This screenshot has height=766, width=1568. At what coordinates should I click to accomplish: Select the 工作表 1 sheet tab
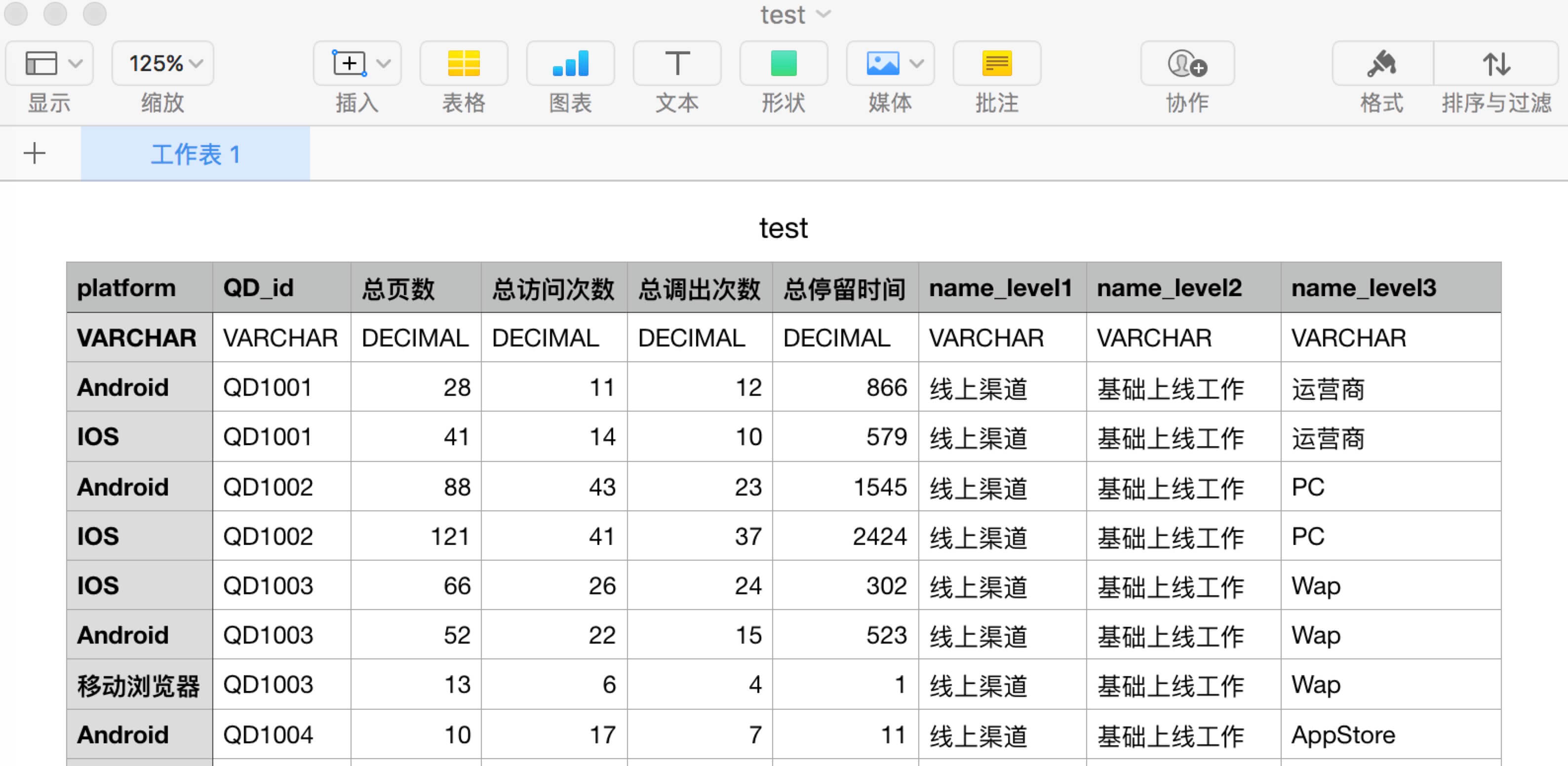tap(195, 154)
